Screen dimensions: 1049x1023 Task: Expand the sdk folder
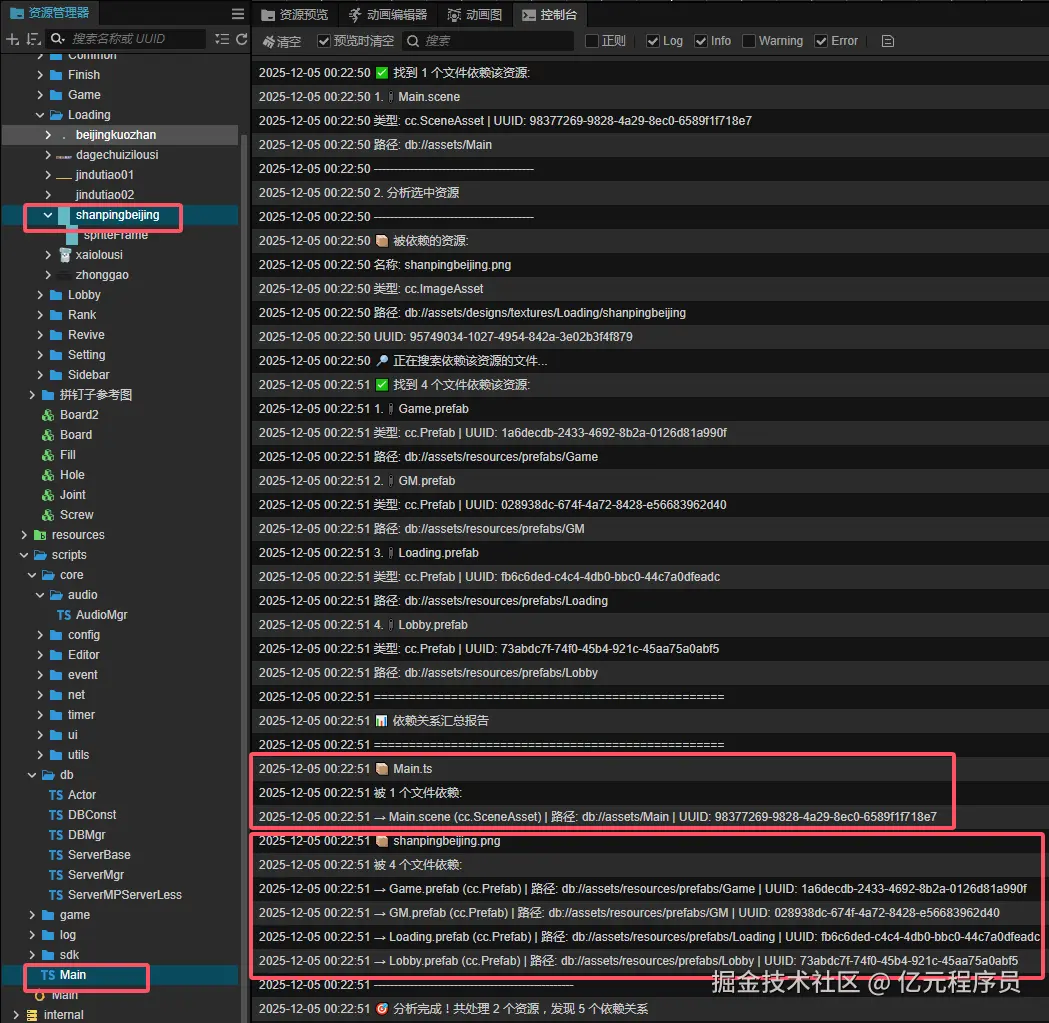[32, 955]
